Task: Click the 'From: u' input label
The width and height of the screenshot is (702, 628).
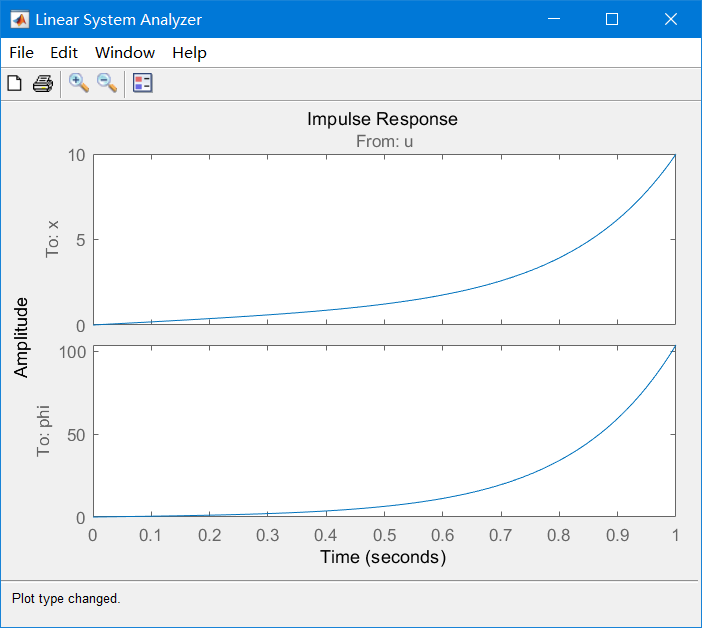Action: [x=385, y=141]
